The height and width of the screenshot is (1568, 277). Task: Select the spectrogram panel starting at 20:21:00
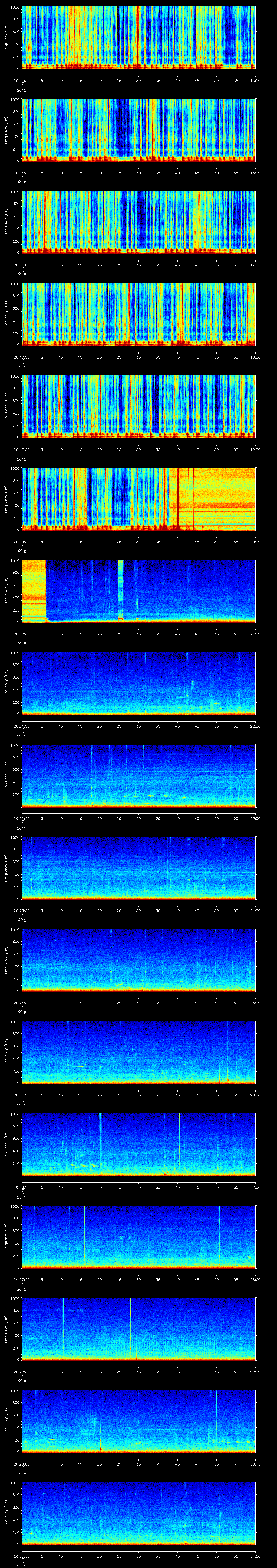click(139, 683)
